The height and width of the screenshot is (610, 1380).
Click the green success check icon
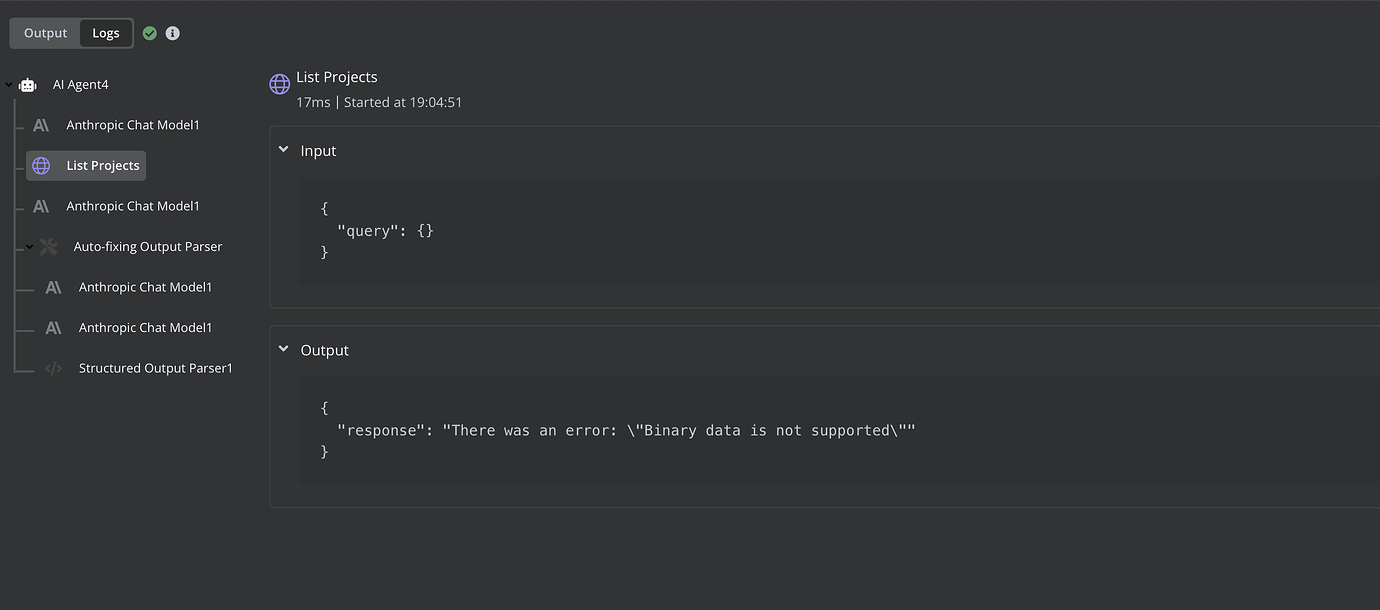point(150,32)
